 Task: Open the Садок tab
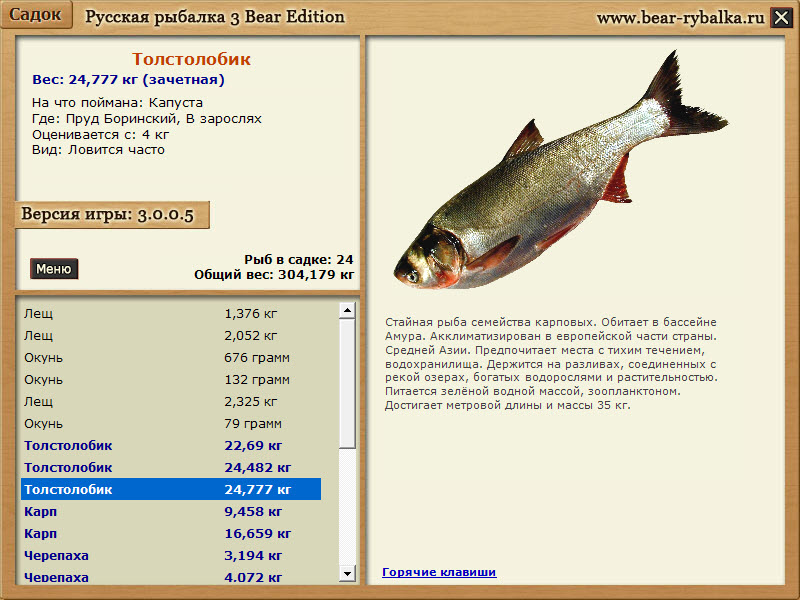point(36,16)
